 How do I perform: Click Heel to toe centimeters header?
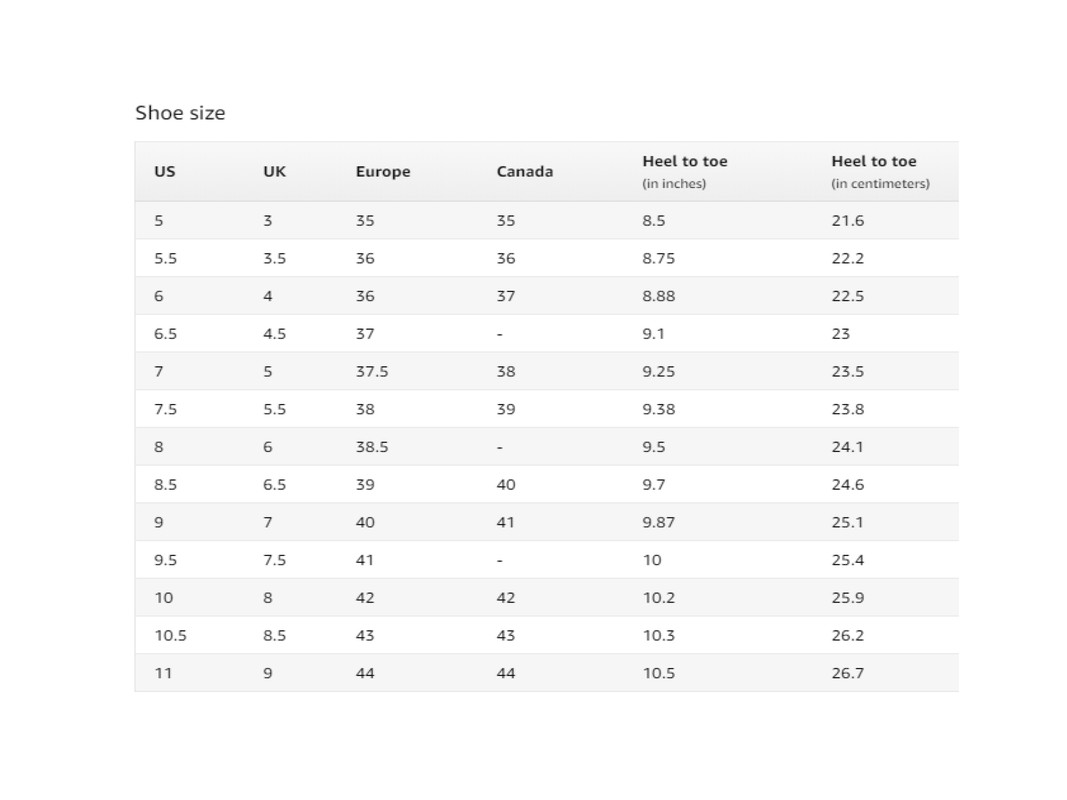pos(880,171)
